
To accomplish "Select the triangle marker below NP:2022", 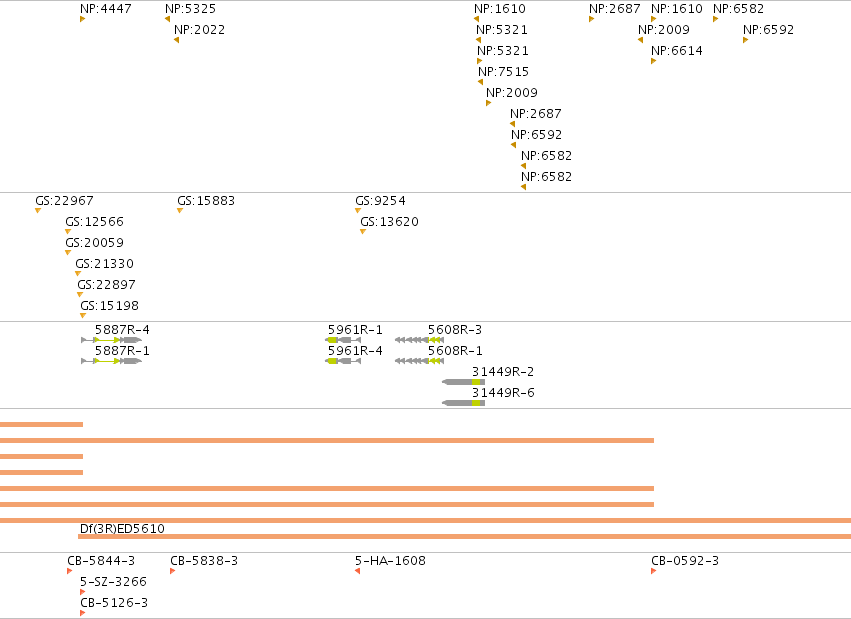I will 176,40.
